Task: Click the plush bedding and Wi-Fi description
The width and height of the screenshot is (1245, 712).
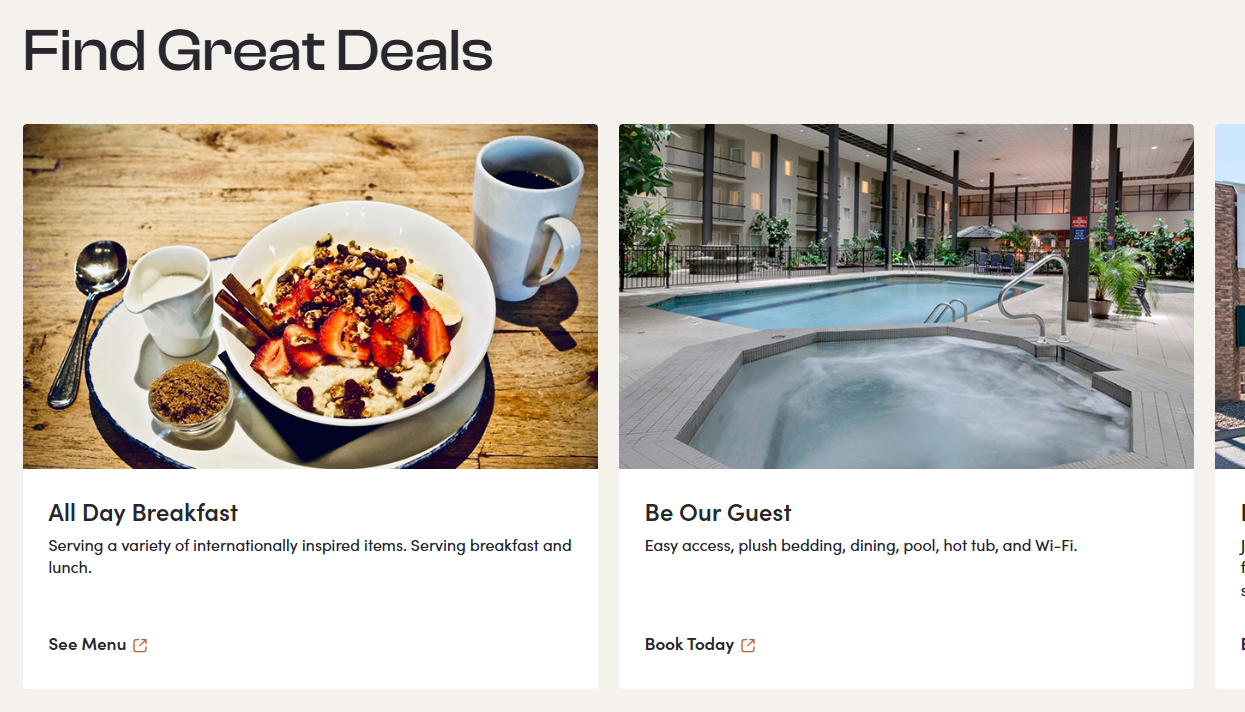Action: (861, 546)
